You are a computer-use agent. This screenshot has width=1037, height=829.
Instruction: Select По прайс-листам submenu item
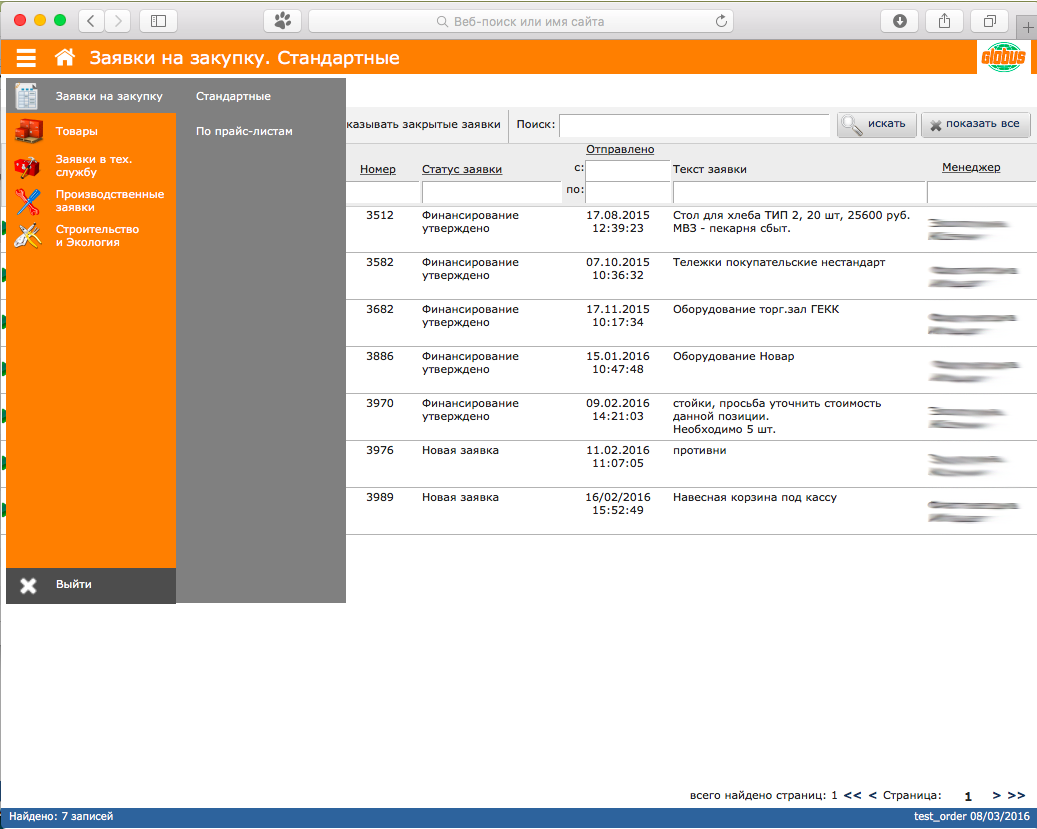point(244,131)
